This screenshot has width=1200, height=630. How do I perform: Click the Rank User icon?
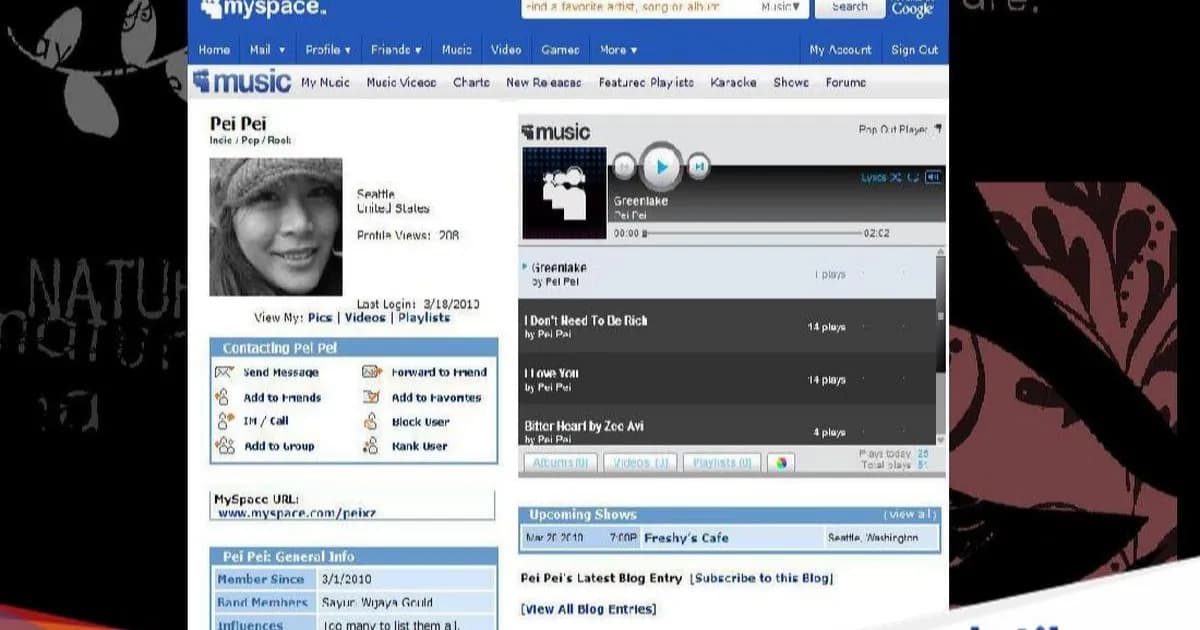click(372, 446)
